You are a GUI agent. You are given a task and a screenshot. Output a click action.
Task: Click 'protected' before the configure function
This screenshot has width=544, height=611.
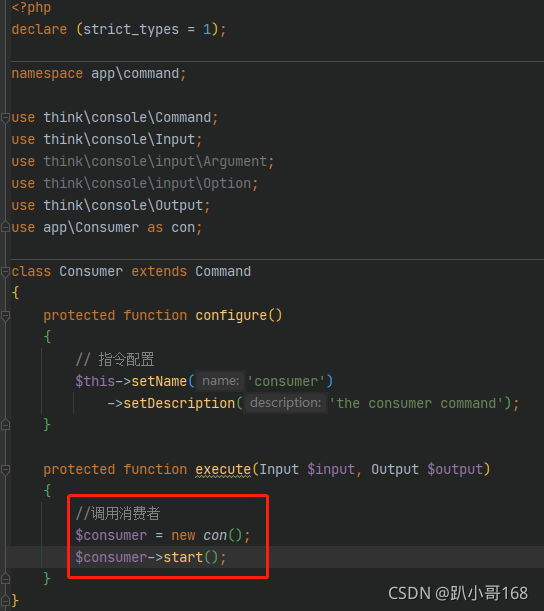point(79,316)
